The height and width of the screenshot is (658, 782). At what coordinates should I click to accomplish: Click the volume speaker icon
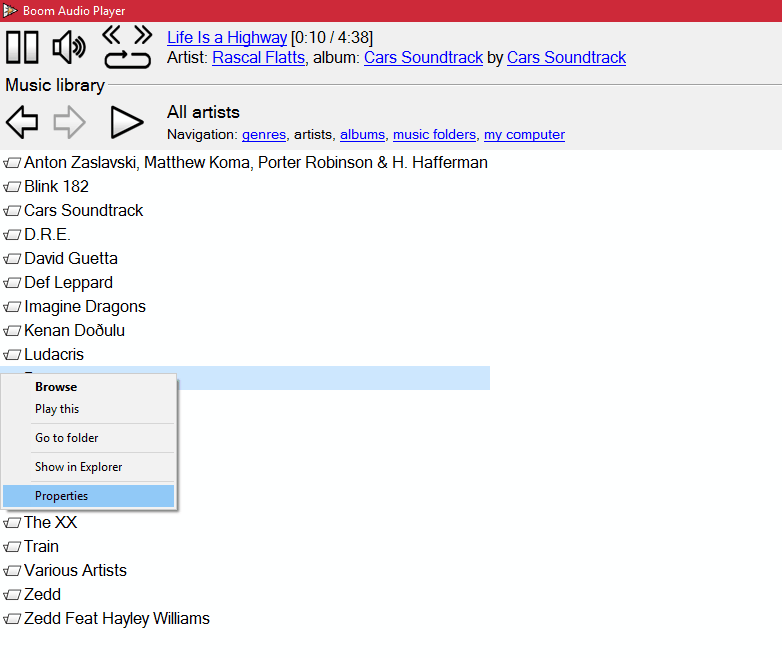[x=69, y=47]
